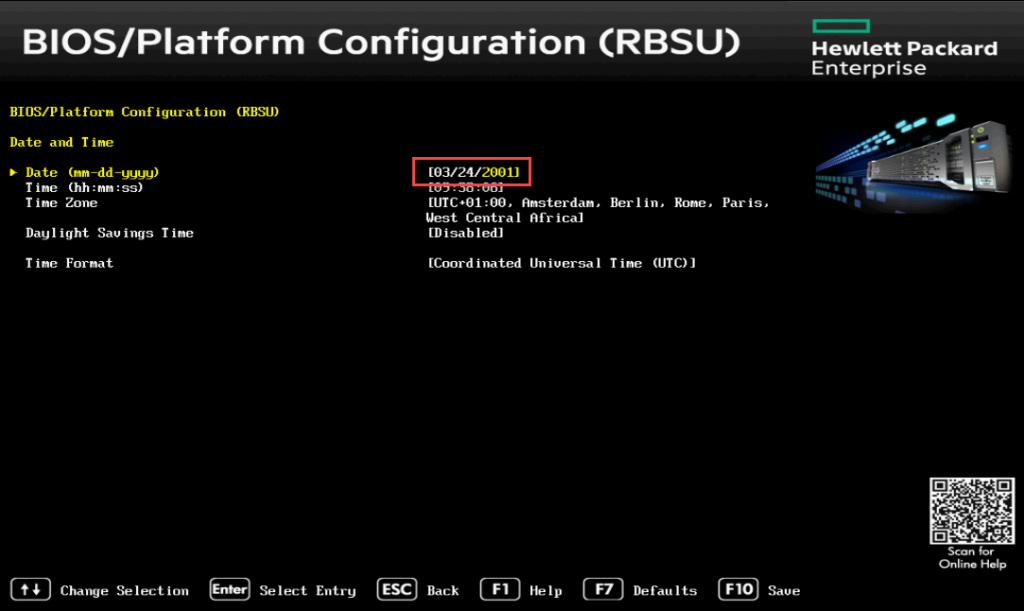Click the up/down arrows key icon
Image resolution: width=1024 pixels, height=611 pixels.
tap(29, 590)
